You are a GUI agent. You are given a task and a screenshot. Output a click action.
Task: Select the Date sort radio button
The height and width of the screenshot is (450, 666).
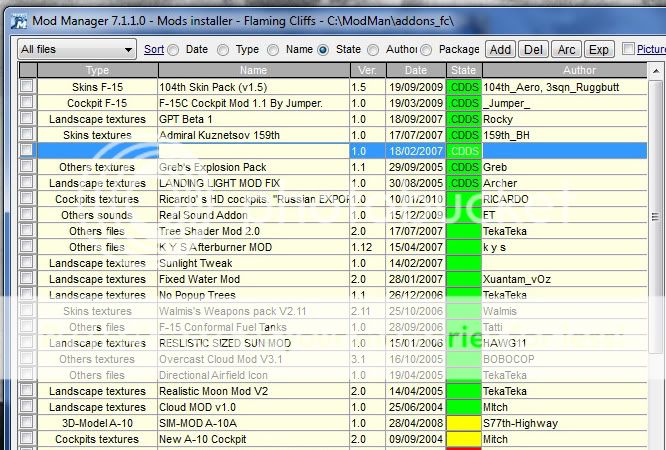173,49
